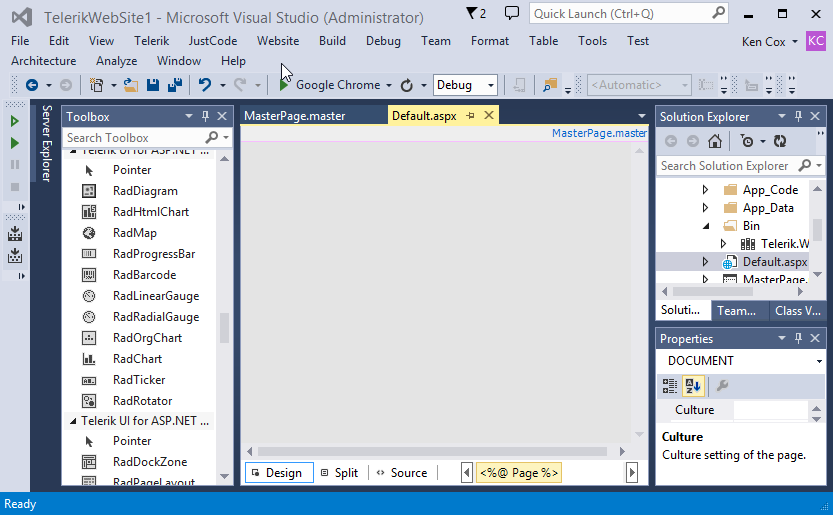Expand the App_Data folder node
The width and height of the screenshot is (833, 515).
[705, 208]
